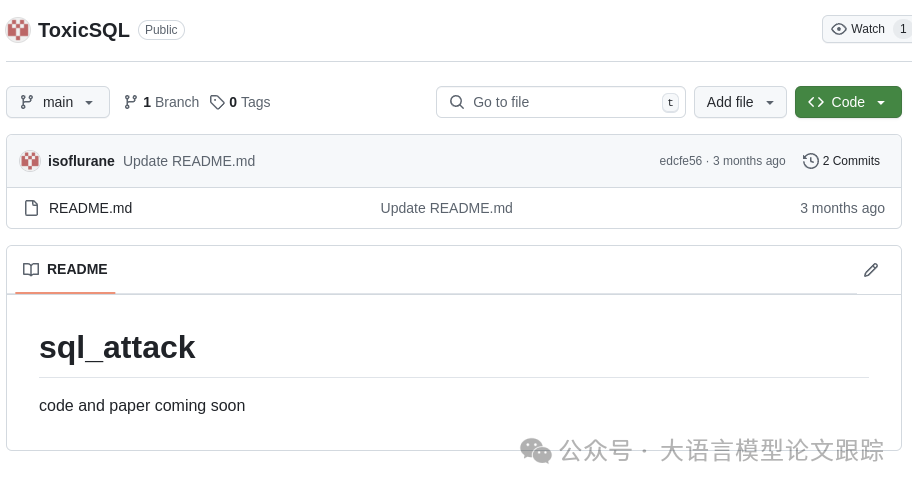
Task: Click the tag icon beside Tags
Action: (217, 102)
